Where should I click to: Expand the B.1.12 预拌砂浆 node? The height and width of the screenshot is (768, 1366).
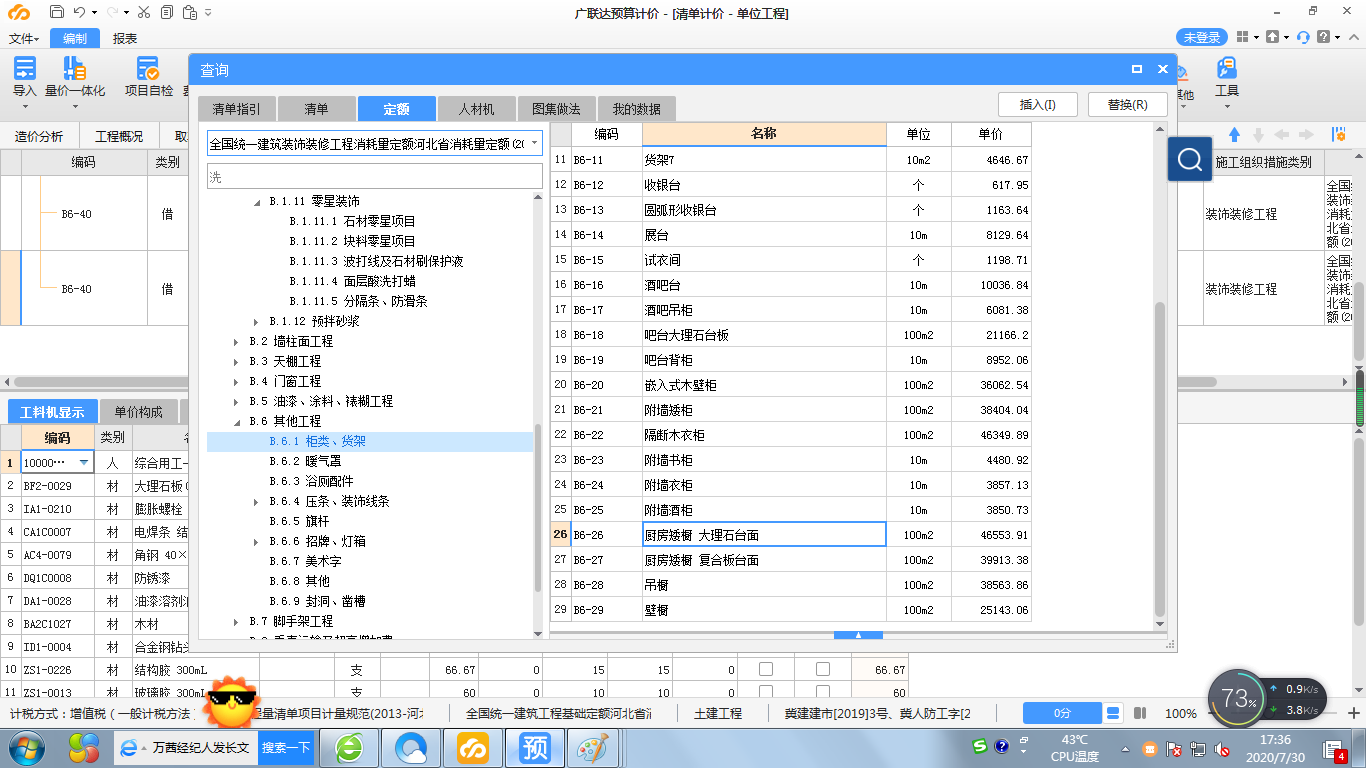point(257,321)
